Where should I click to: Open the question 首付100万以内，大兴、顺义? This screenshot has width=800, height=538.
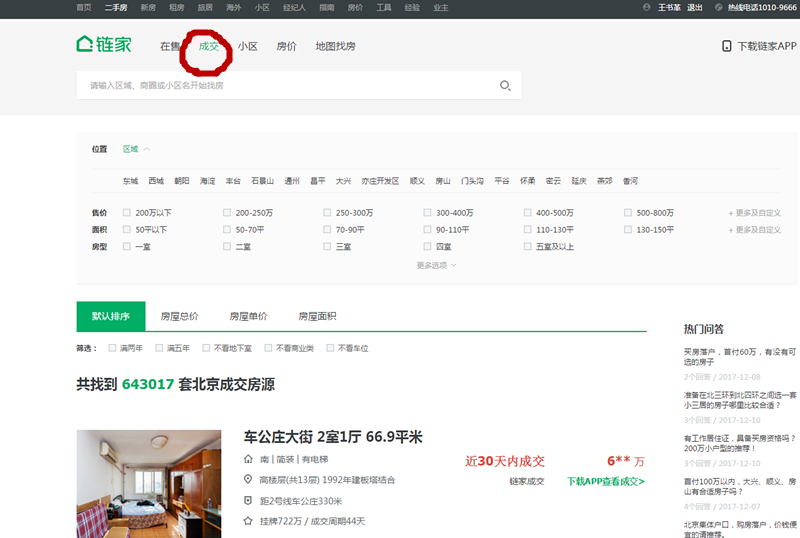(x=740, y=486)
